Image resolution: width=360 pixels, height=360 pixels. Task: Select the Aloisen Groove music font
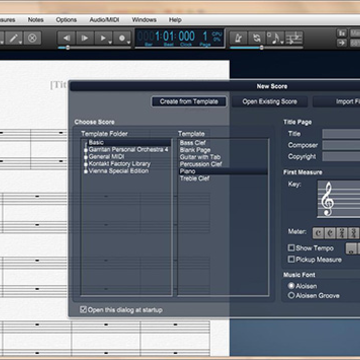tap(291, 295)
